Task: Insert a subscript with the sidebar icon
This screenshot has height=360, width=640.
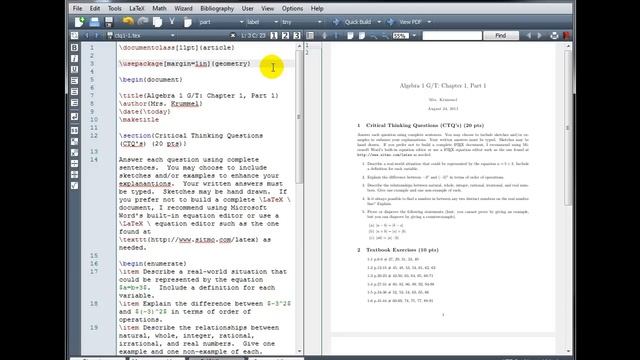Action: point(74,142)
